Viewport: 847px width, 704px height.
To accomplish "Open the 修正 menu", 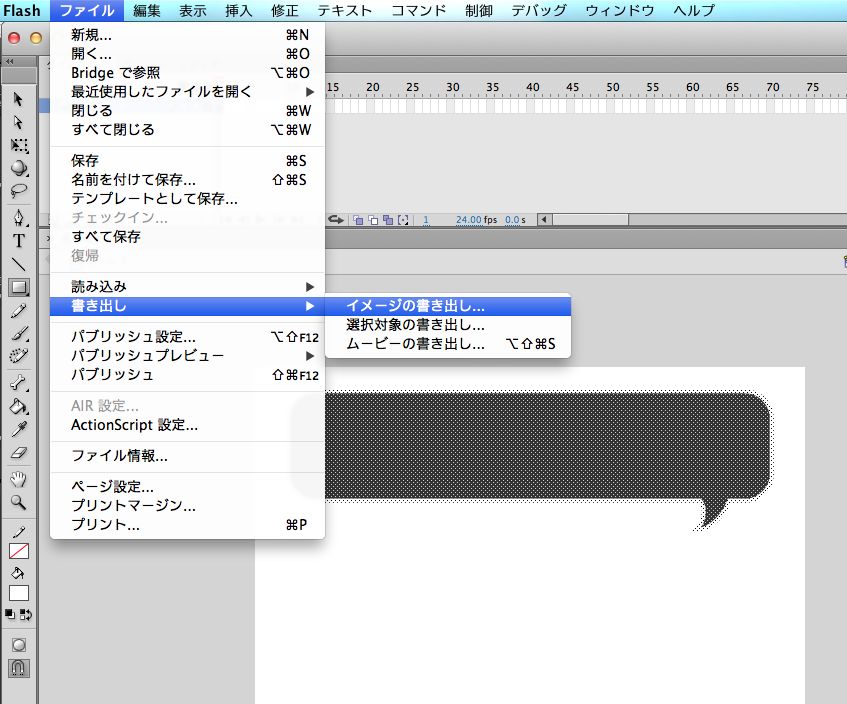I will coord(285,10).
